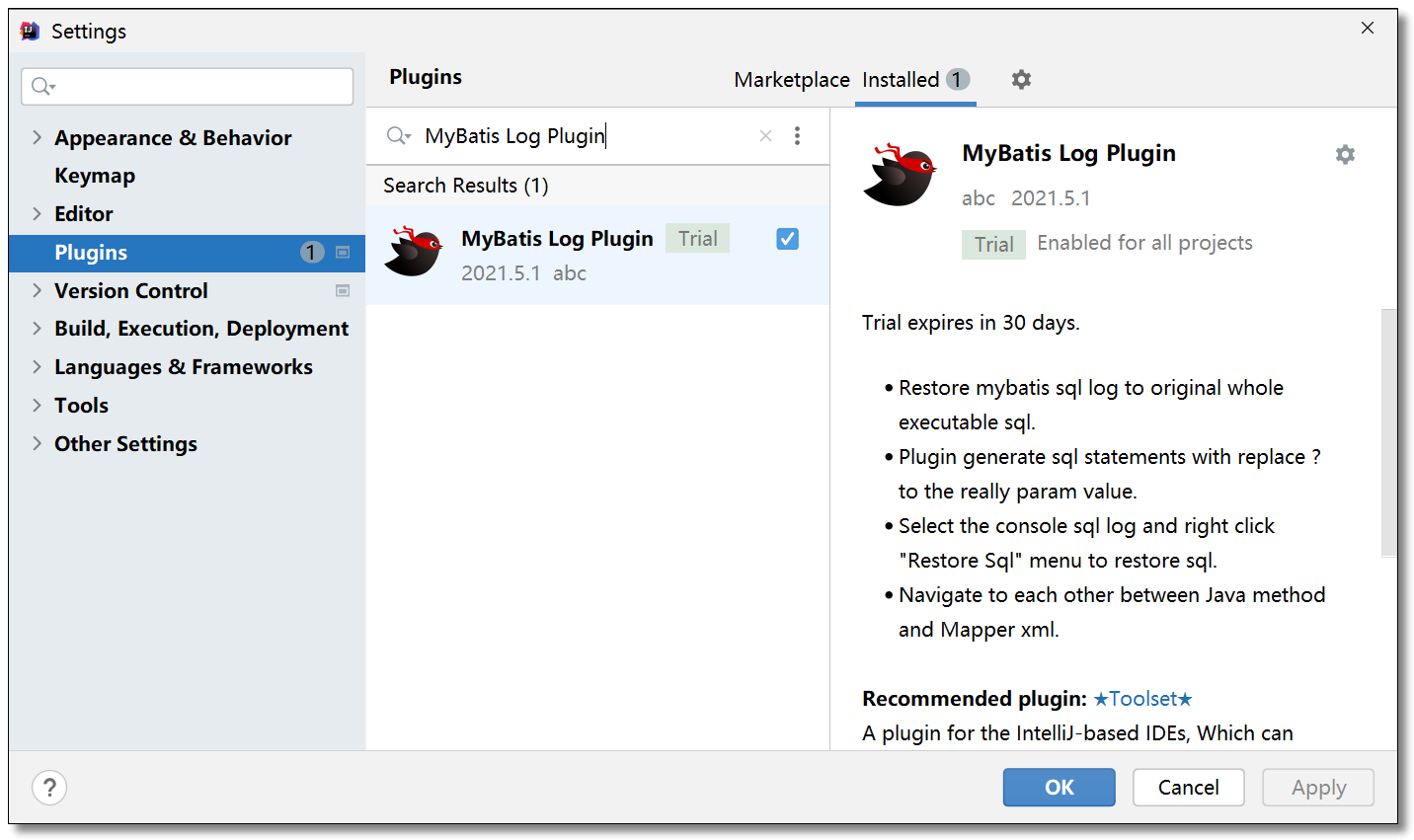The image size is (1414, 840).
Task: Click the 'Enabled for all projects' text
Action: tap(1144, 243)
